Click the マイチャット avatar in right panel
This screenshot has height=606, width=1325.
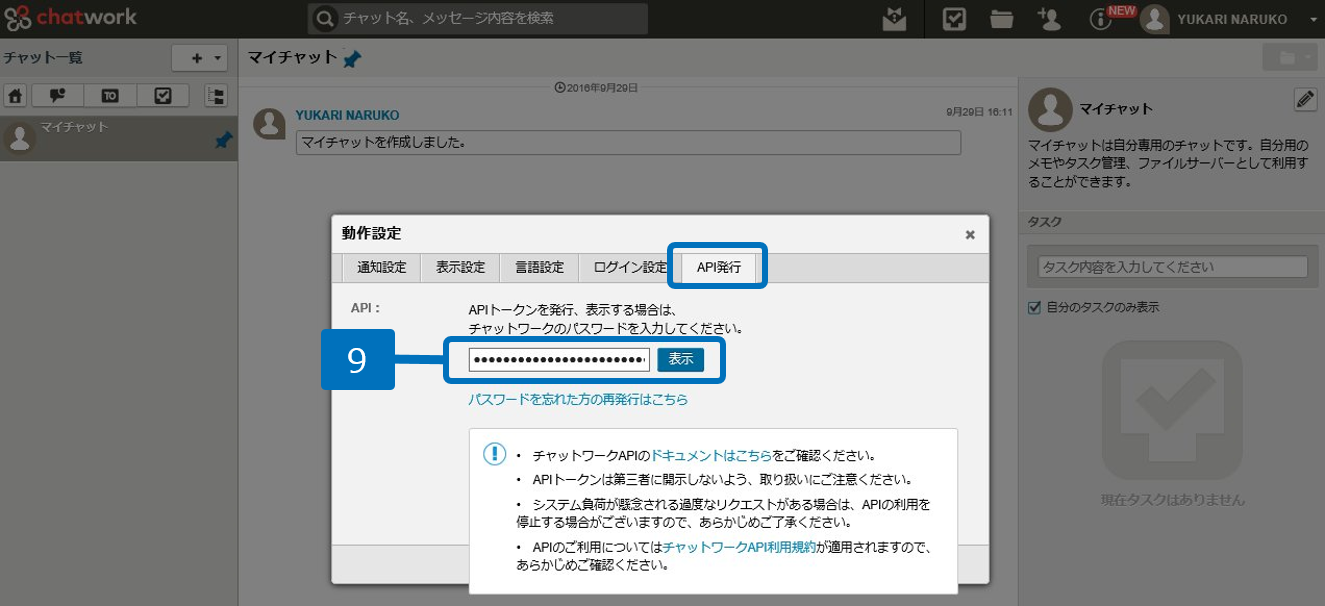coord(1051,109)
